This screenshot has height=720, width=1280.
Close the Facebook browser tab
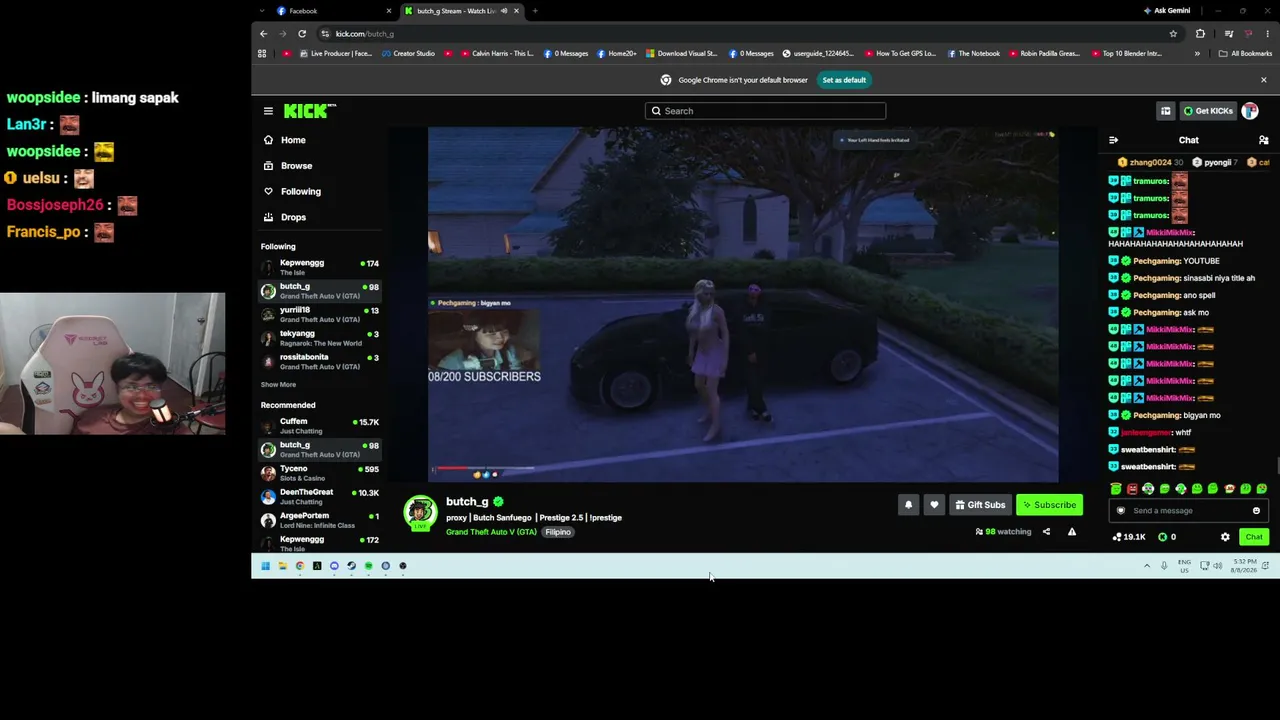[388, 11]
